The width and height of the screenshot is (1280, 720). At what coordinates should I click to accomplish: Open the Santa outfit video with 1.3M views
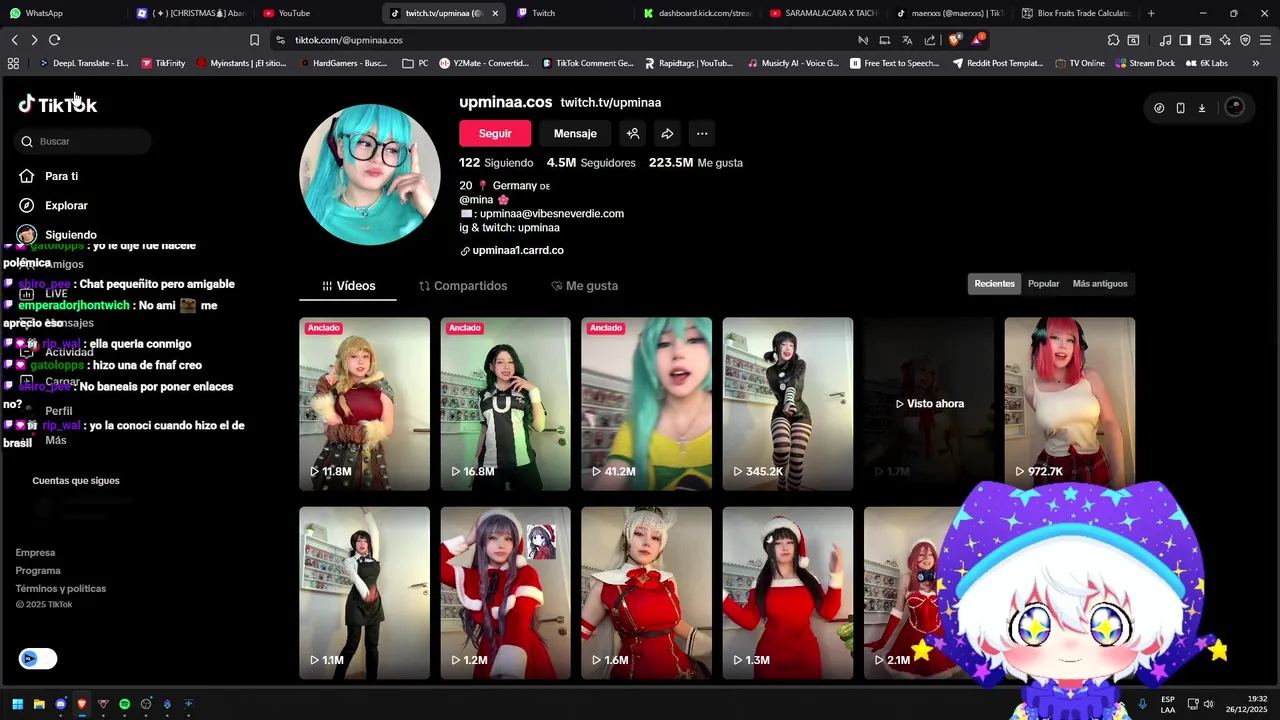coord(787,593)
